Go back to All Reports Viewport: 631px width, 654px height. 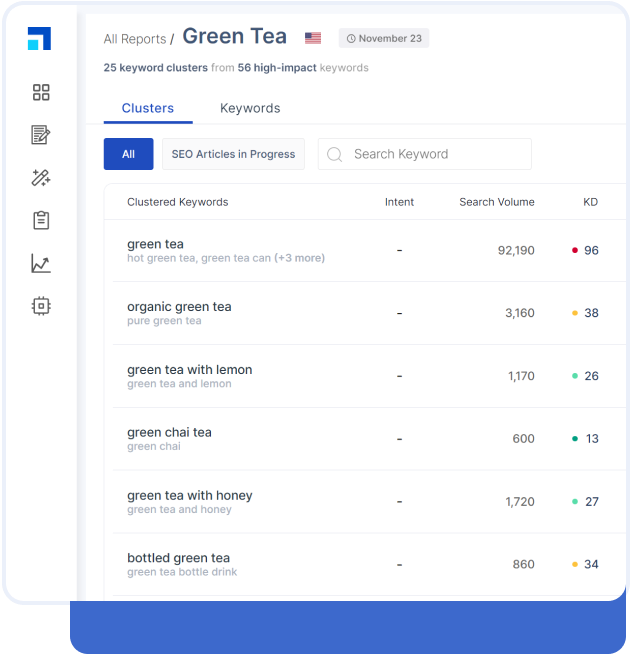[135, 39]
